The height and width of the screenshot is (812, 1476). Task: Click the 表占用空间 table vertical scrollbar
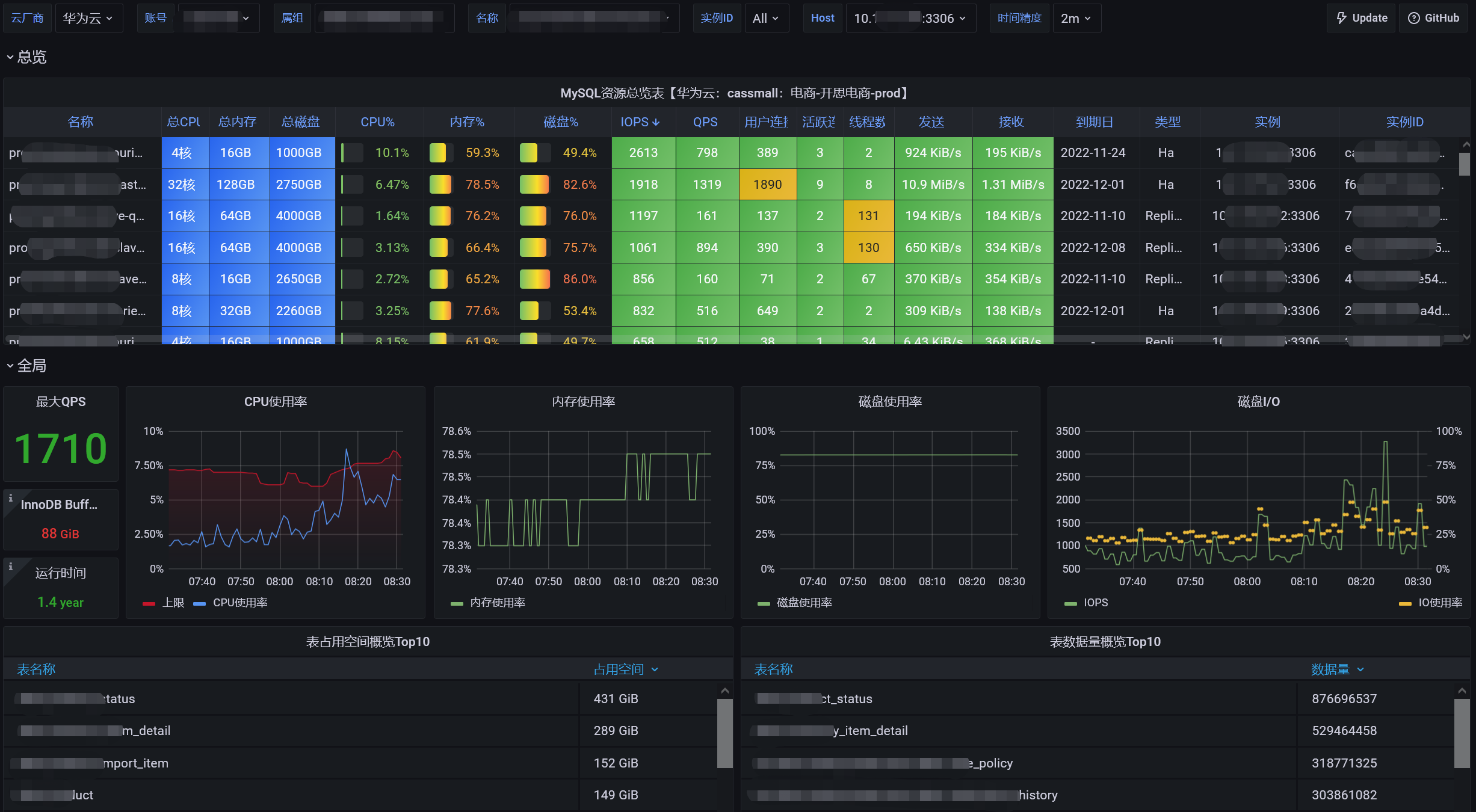(x=724, y=733)
